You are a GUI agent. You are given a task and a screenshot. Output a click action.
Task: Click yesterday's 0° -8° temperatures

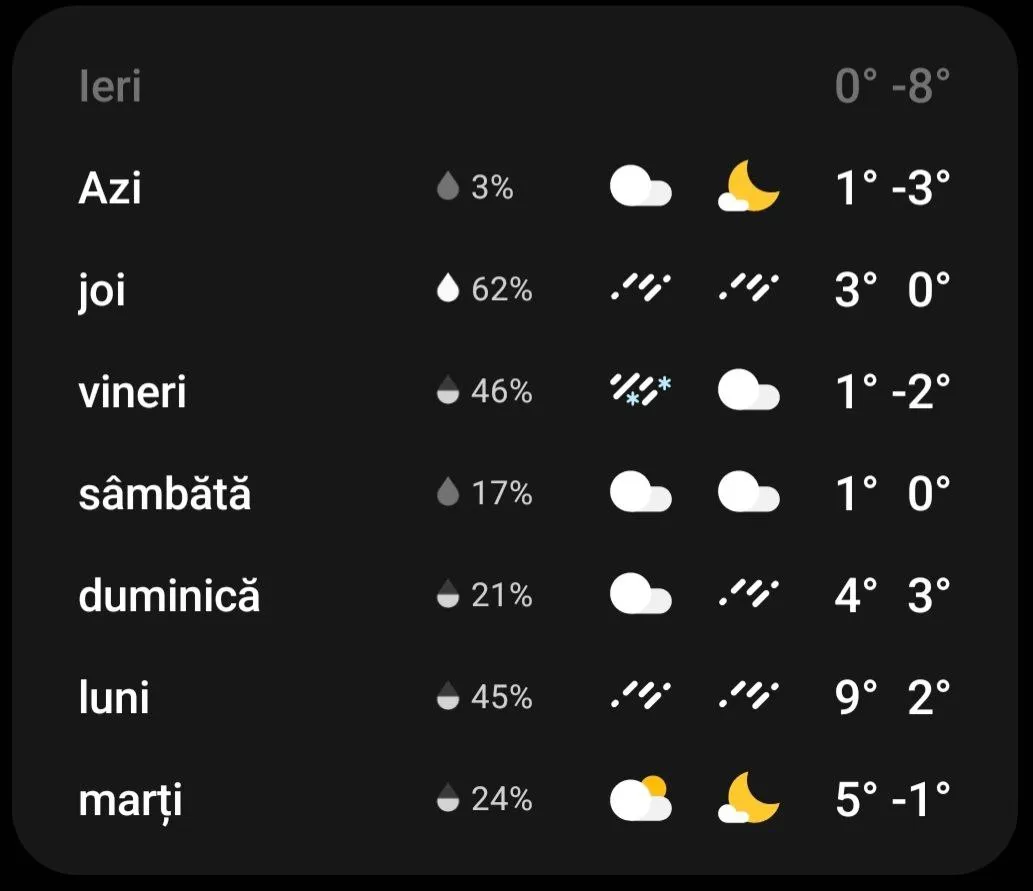[892, 87]
